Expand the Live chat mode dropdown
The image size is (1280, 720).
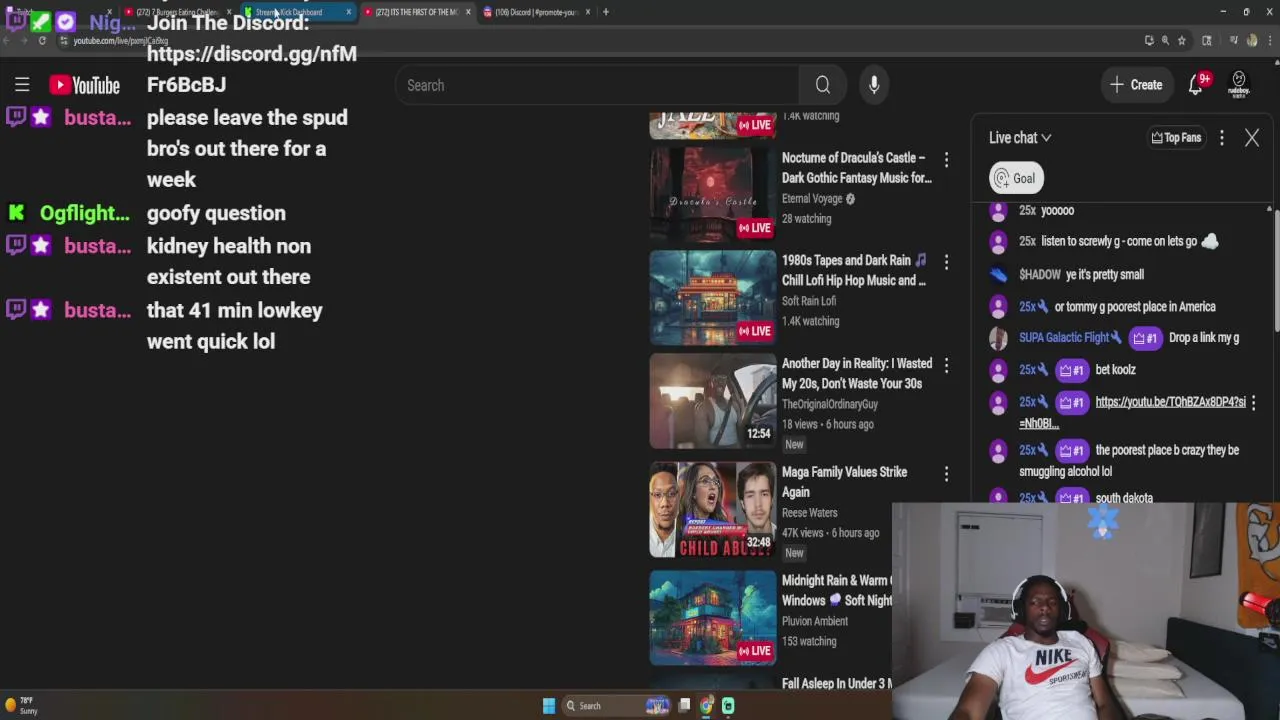tap(1020, 138)
